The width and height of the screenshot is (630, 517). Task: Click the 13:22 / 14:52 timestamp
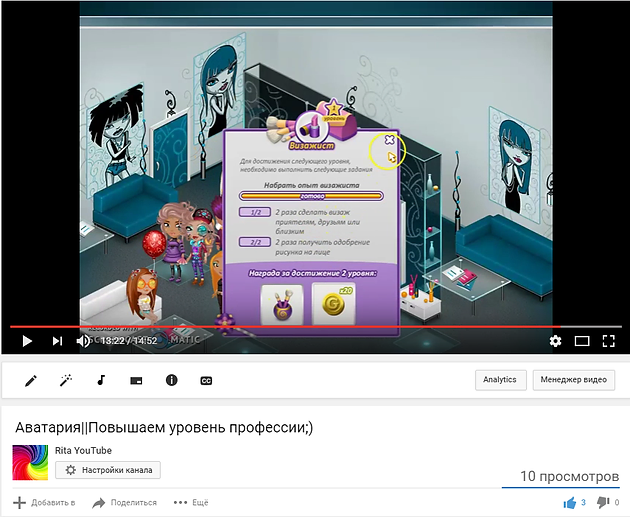click(129, 341)
